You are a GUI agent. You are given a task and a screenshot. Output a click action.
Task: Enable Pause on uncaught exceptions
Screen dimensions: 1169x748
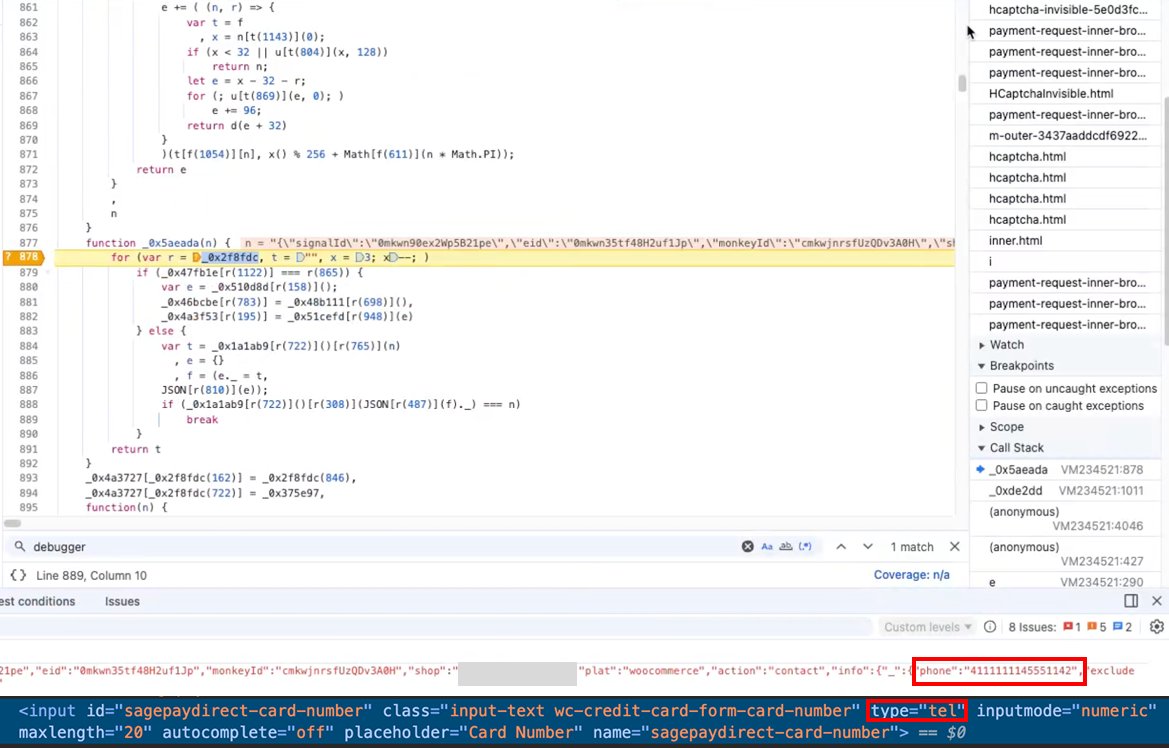pyautogui.click(x=981, y=389)
